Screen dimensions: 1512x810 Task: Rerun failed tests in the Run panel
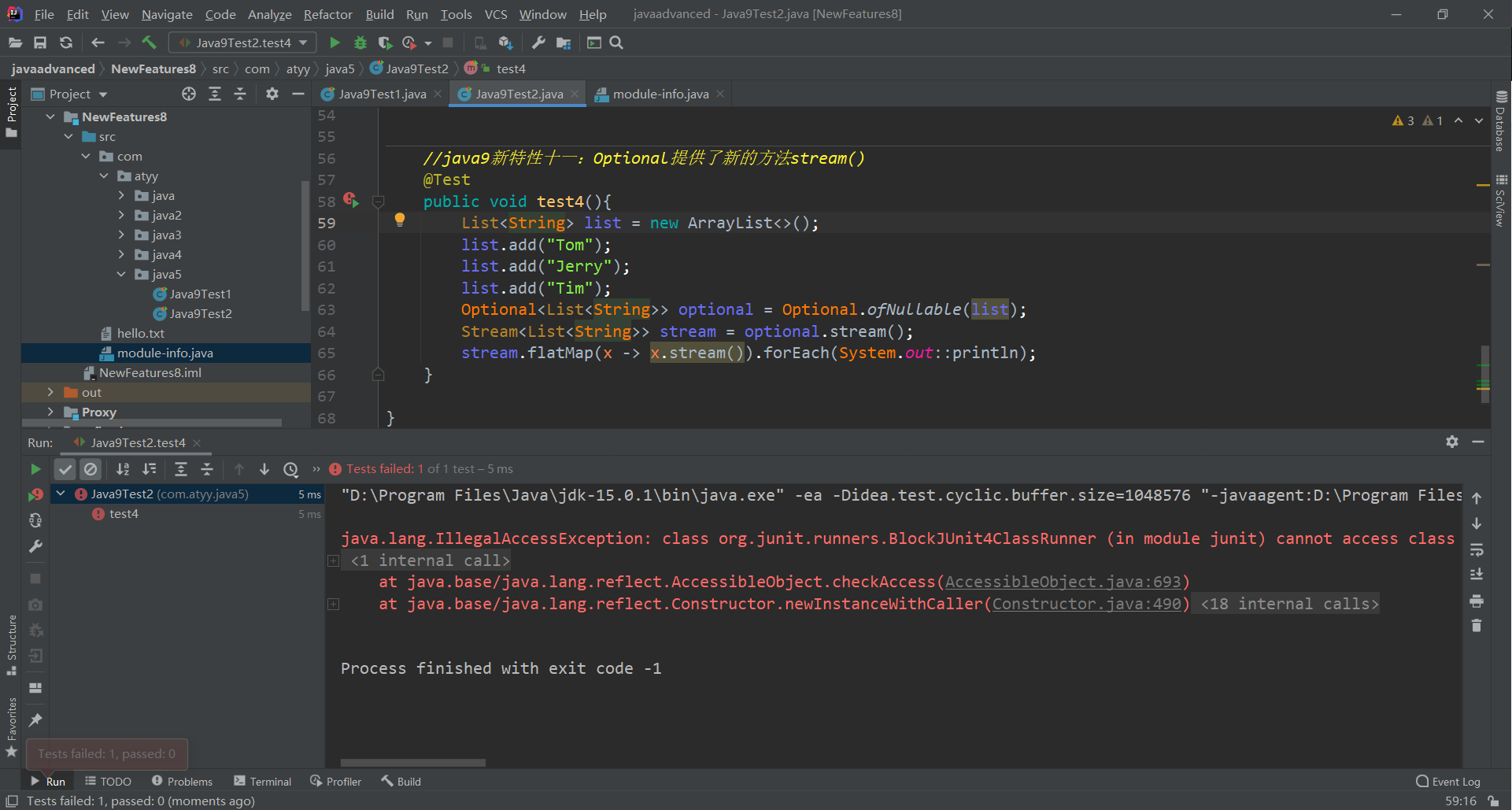pyautogui.click(x=35, y=495)
